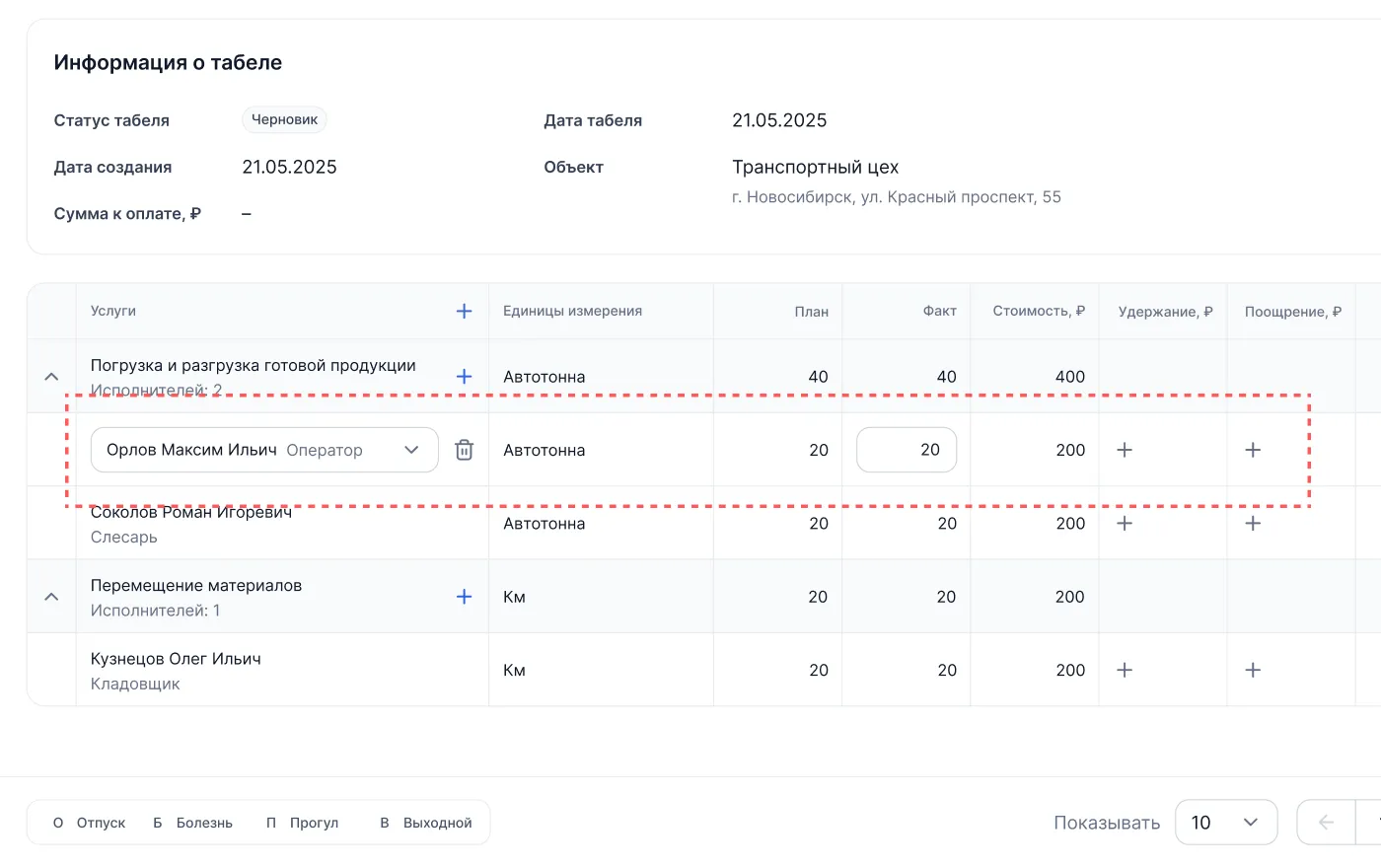
Task: Add performer to Перемещение материалов service
Action: coord(464,597)
